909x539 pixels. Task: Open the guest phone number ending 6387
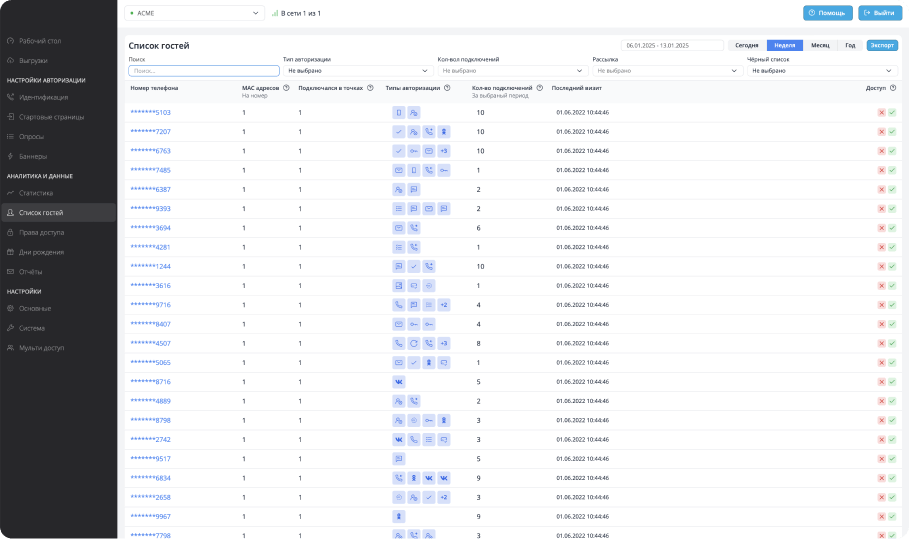(x=150, y=190)
